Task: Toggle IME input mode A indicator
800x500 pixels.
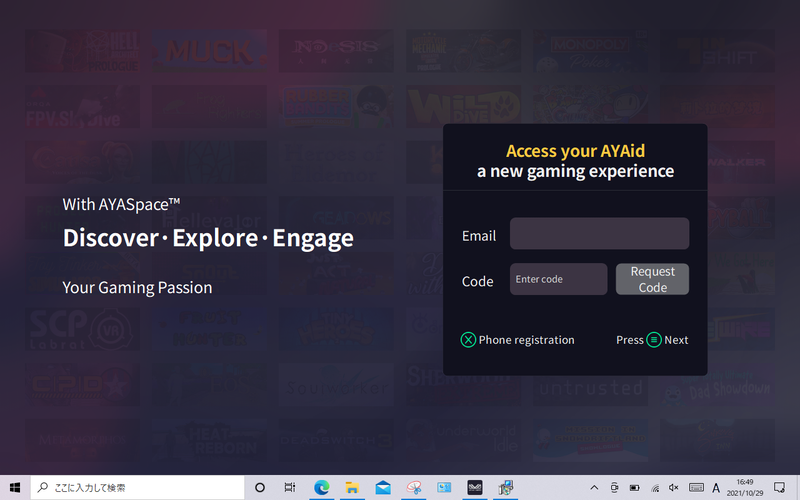Action: [x=716, y=488]
